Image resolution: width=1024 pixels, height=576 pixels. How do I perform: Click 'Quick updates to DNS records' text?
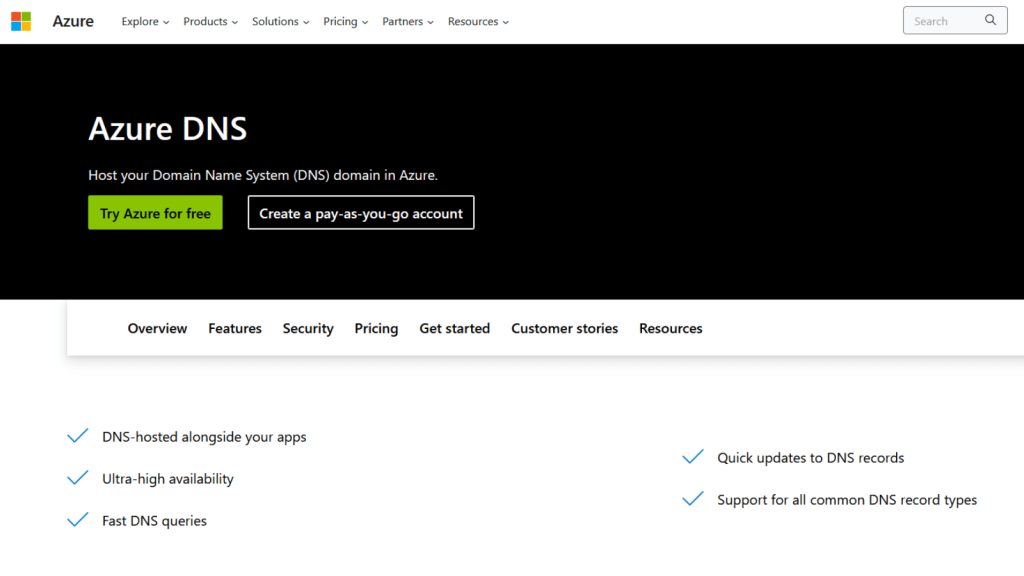(x=810, y=458)
